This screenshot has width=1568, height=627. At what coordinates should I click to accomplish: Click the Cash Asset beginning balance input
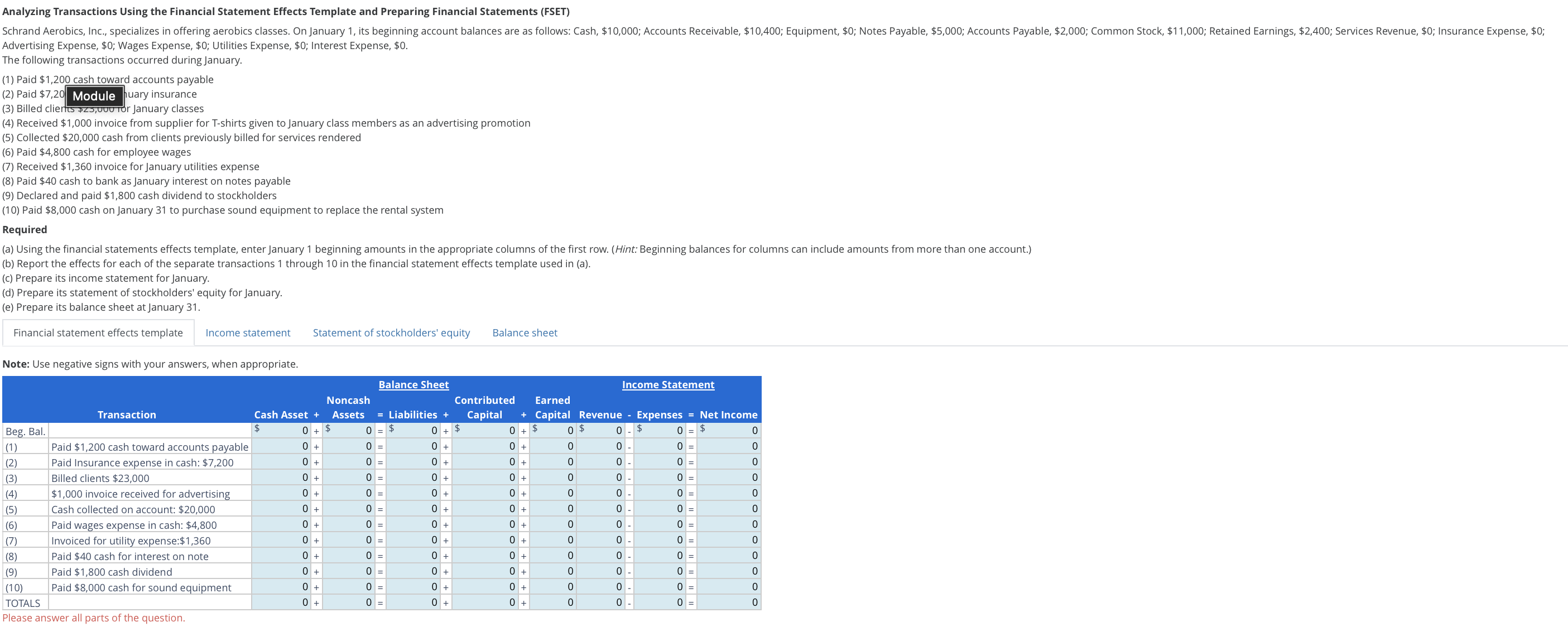tap(281, 431)
